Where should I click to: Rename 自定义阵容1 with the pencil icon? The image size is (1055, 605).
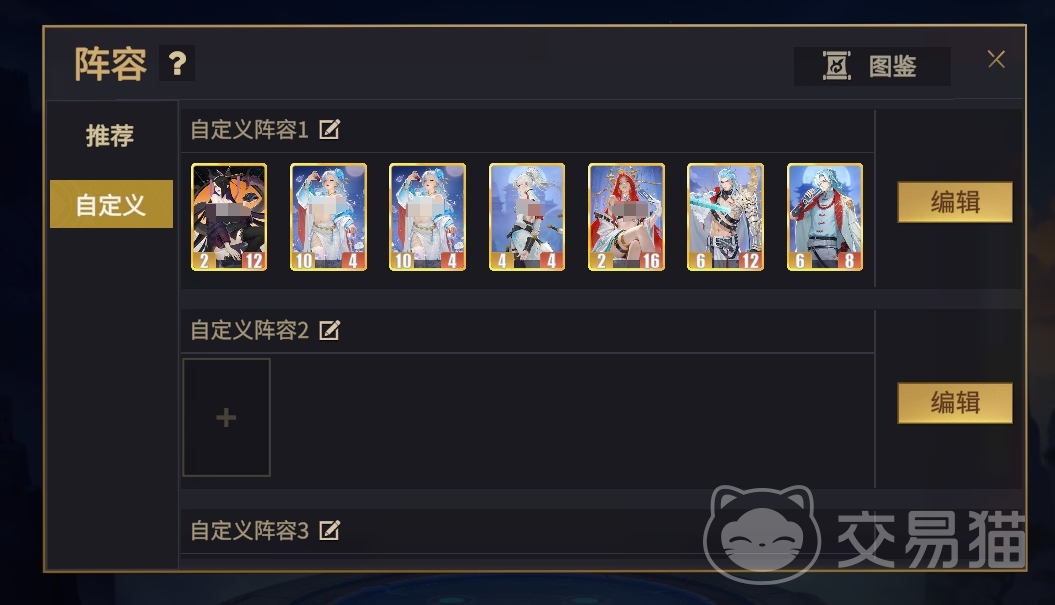point(330,129)
